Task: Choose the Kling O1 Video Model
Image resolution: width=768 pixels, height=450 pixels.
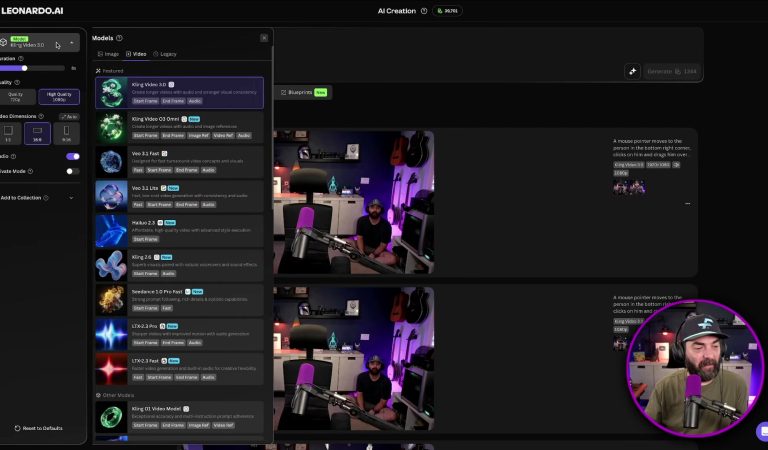Action: 179,417
